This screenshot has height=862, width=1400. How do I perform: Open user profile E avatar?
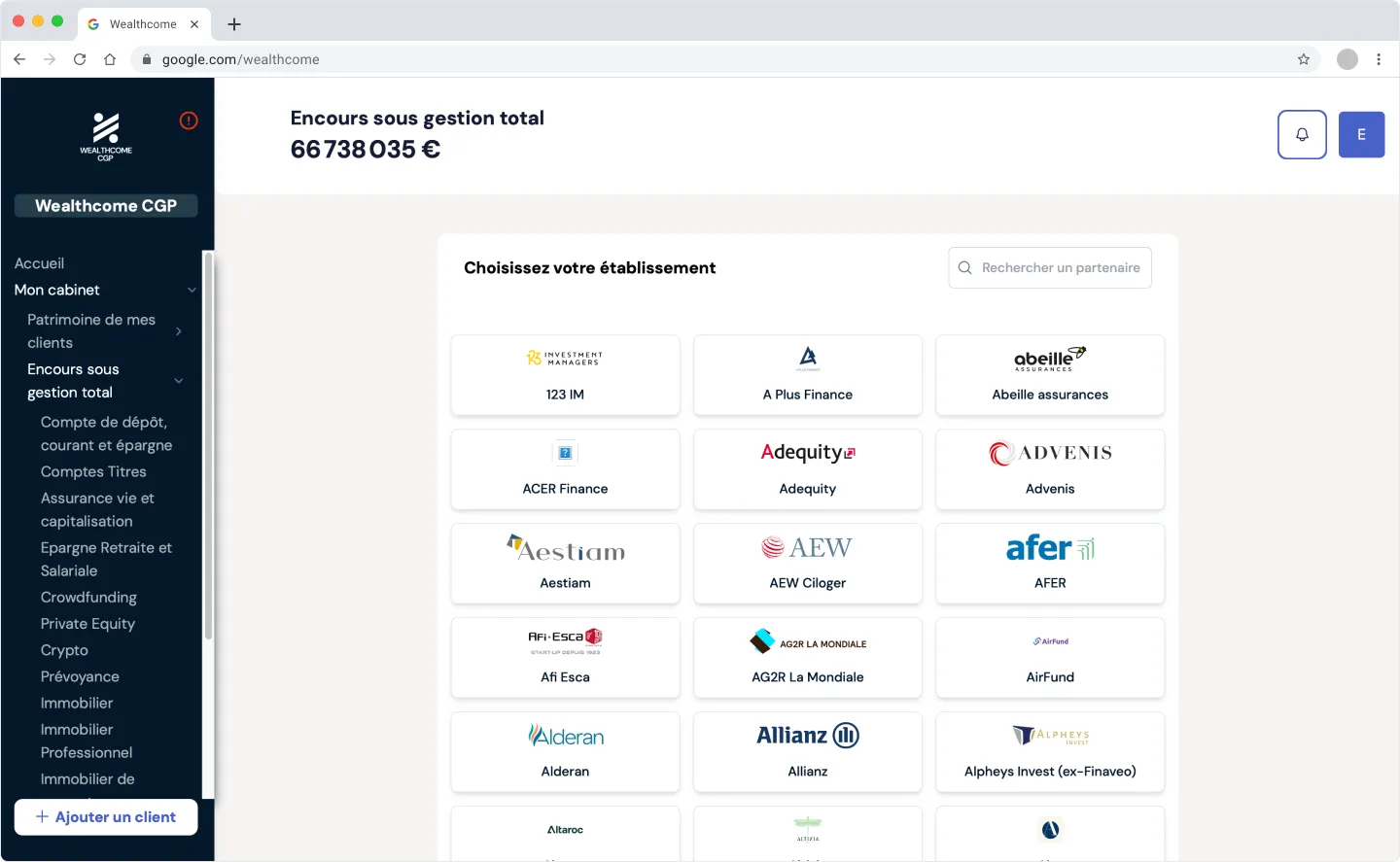pos(1361,135)
